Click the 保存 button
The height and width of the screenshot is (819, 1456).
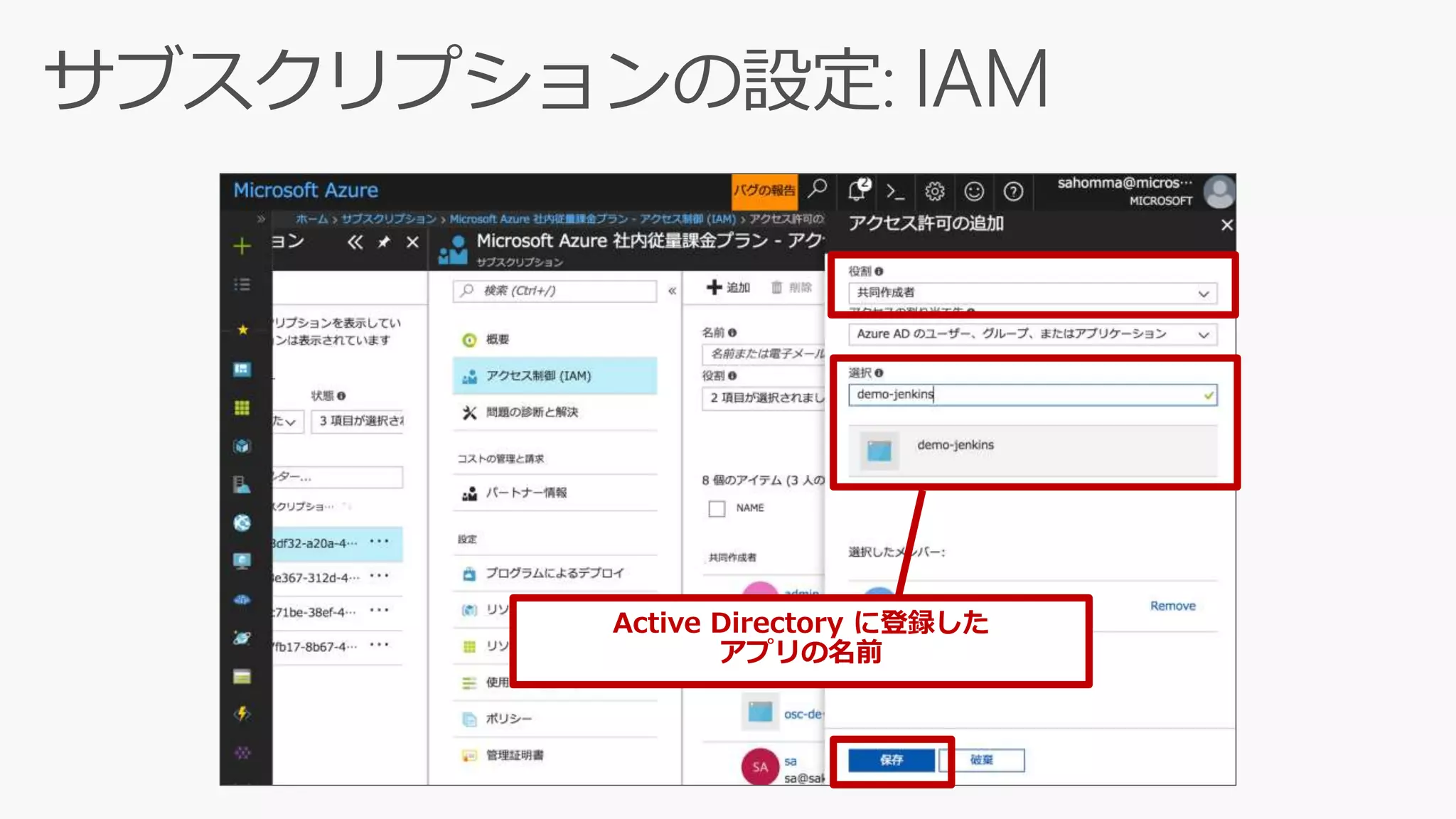[892, 760]
